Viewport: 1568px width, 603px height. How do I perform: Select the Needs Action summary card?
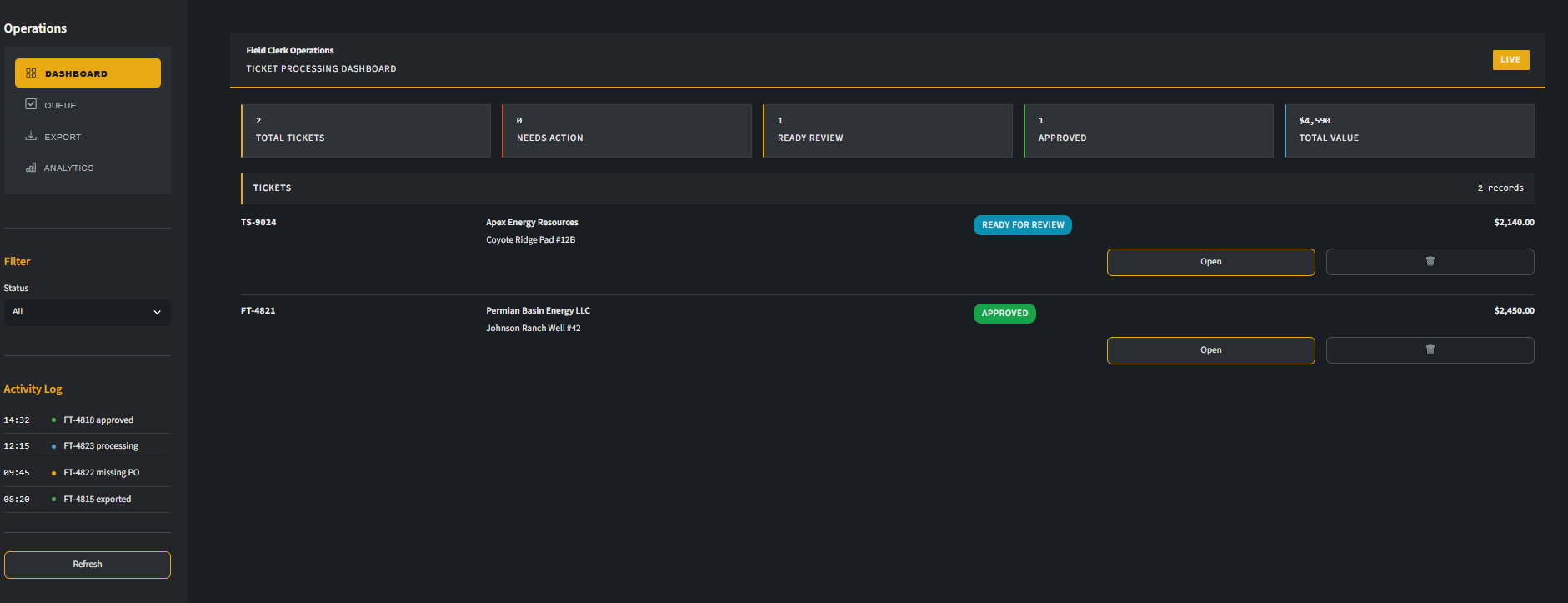627,131
